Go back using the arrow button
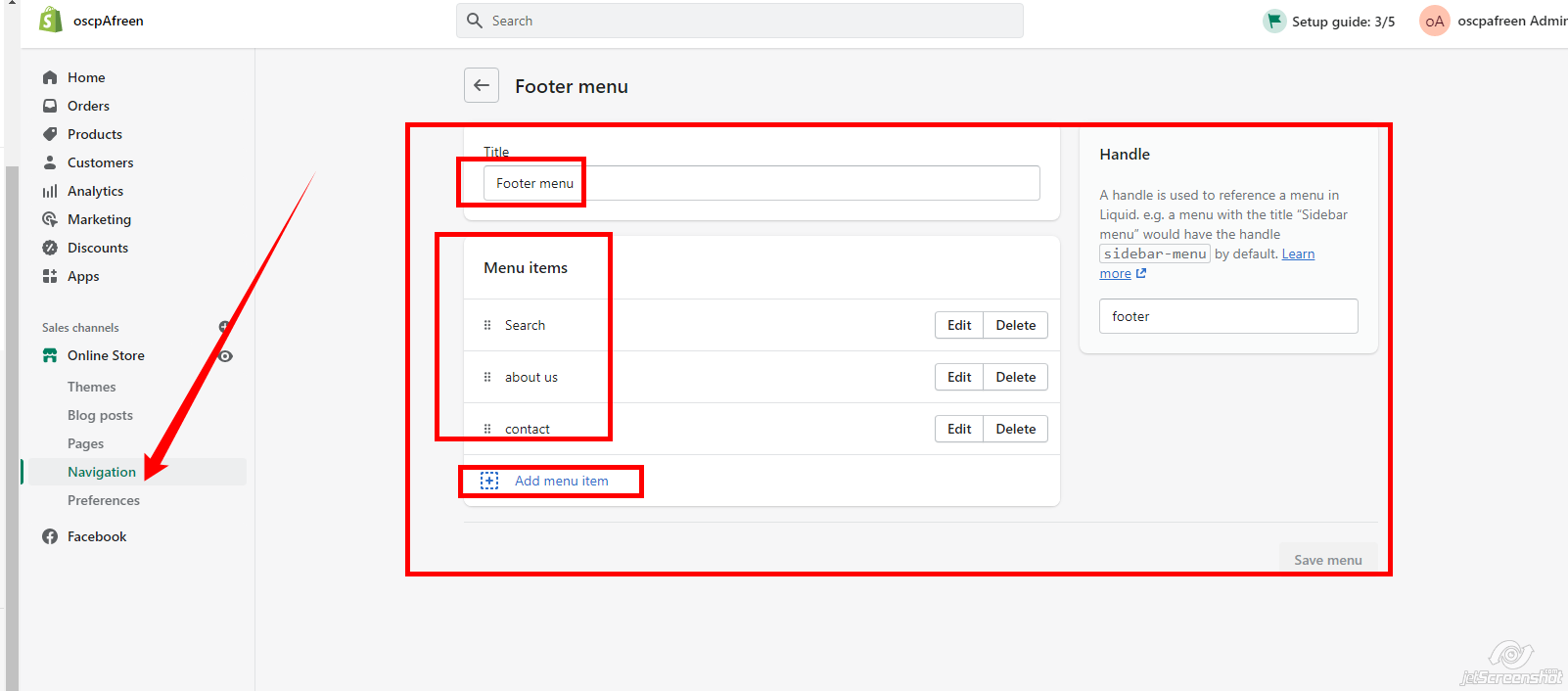 pos(482,85)
